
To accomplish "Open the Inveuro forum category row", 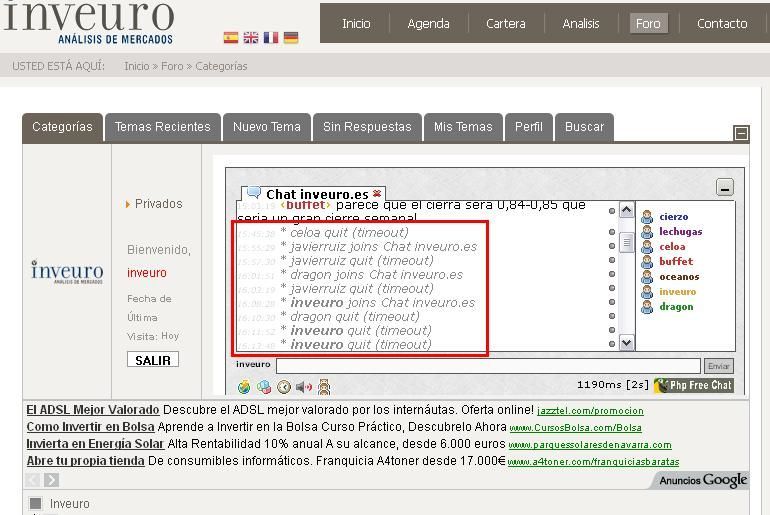I will [69, 504].
